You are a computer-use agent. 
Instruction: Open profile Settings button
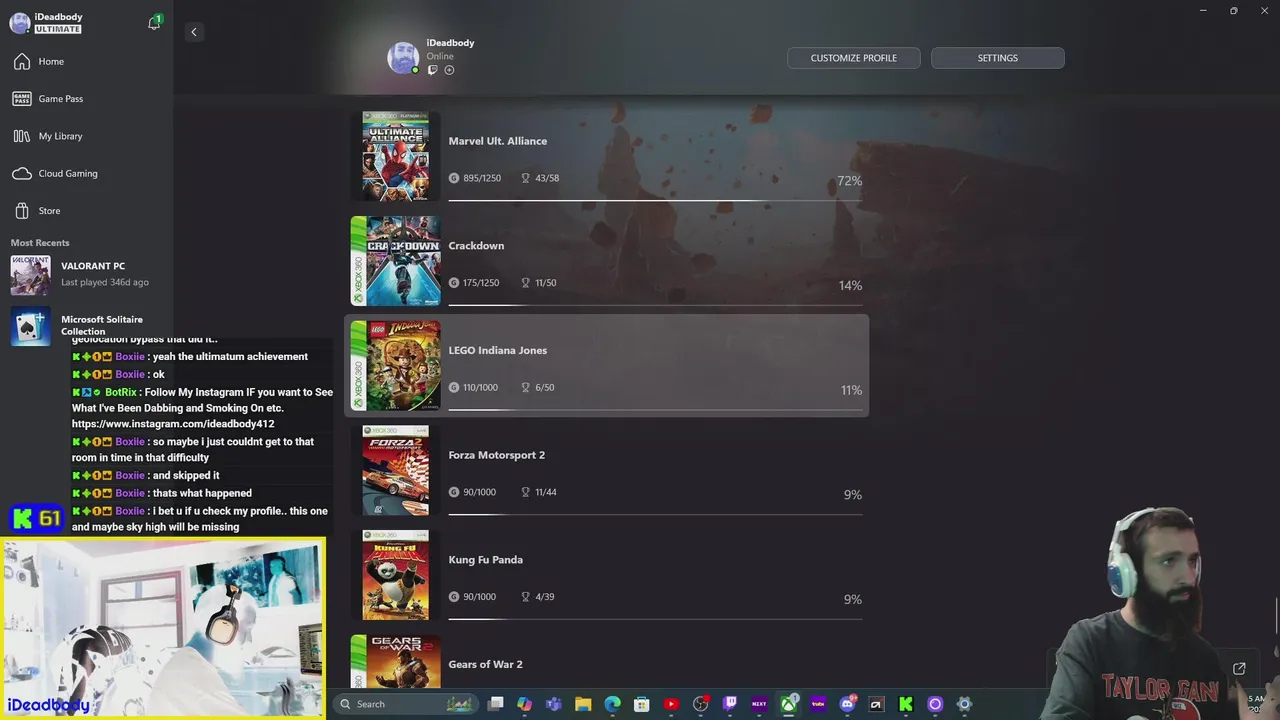[997, 58]
